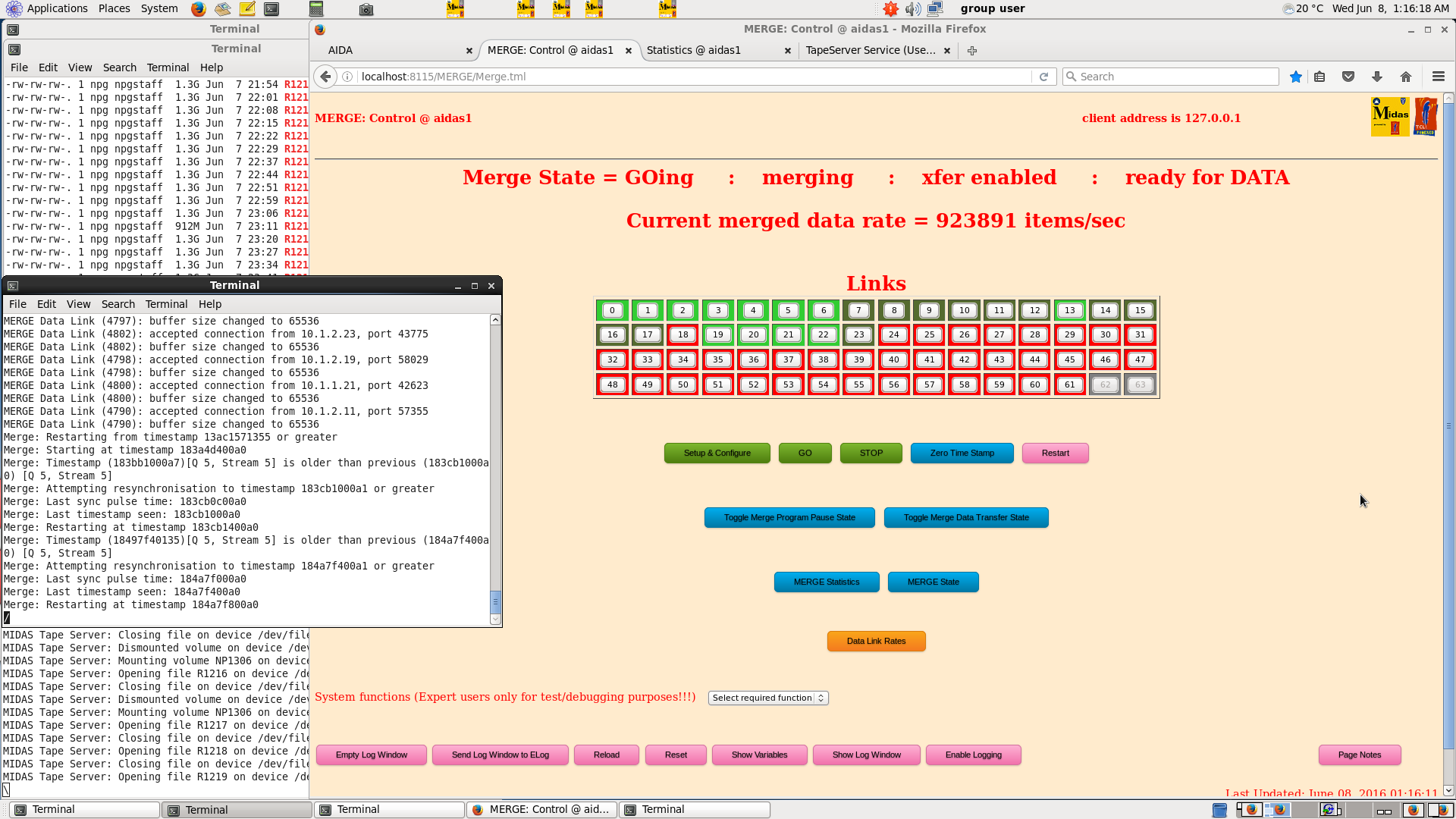Click the red bug alert icon in panel

891,9
